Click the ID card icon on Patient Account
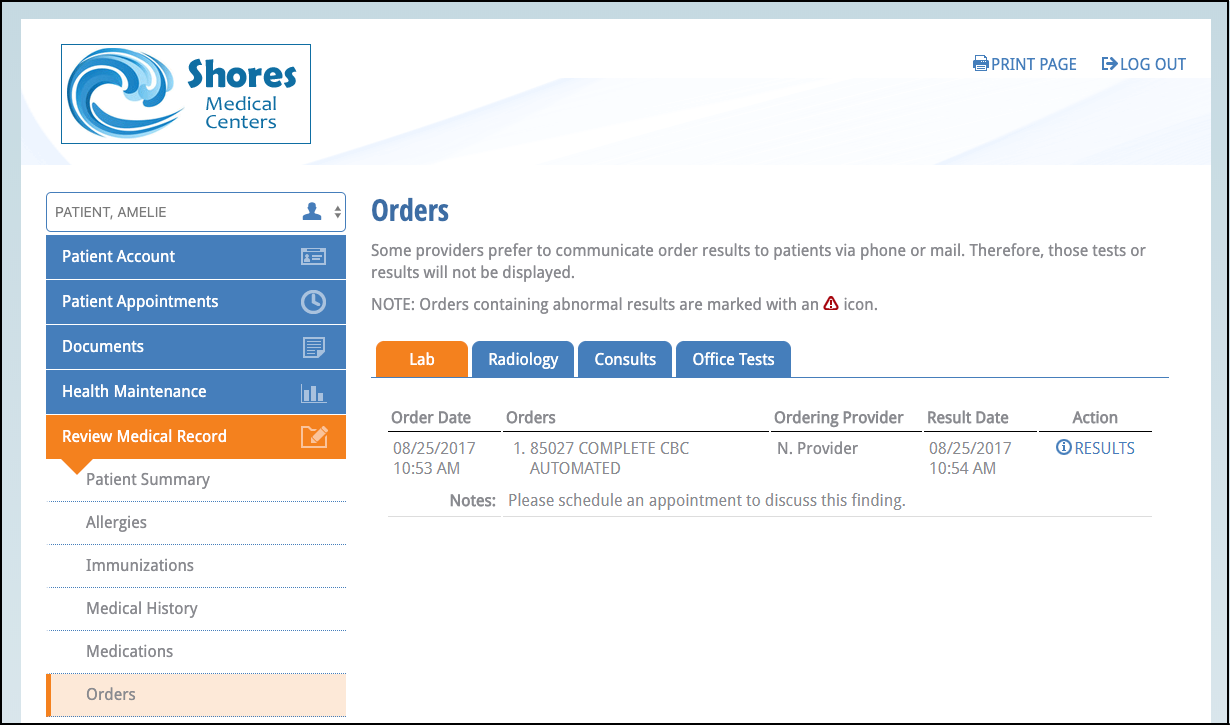 coord(313,256)
